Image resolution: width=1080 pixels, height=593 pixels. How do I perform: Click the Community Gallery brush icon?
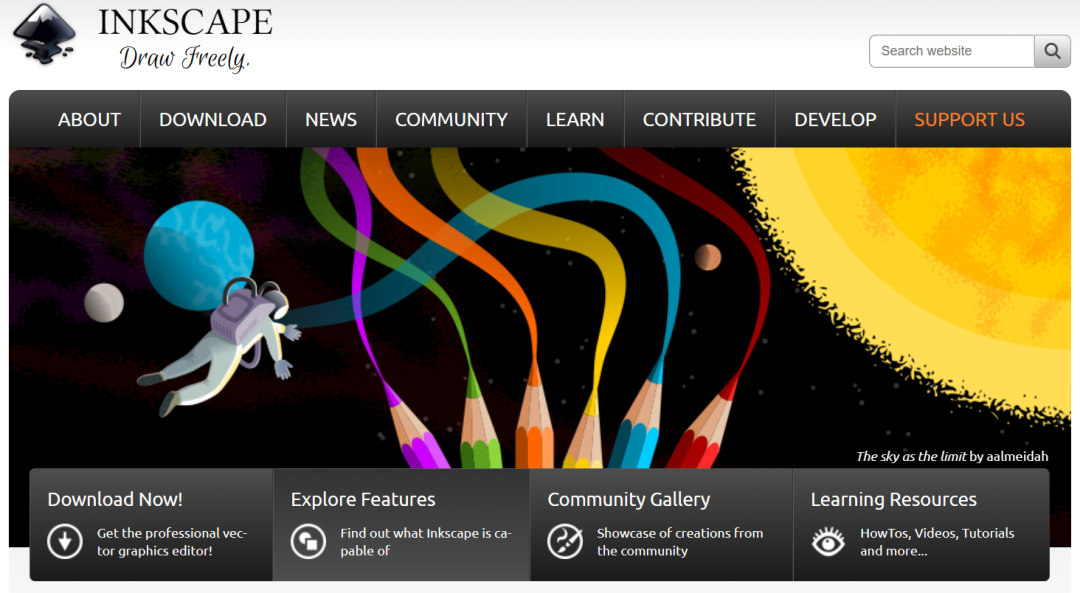pyautogui.click(x=565, y=541)
